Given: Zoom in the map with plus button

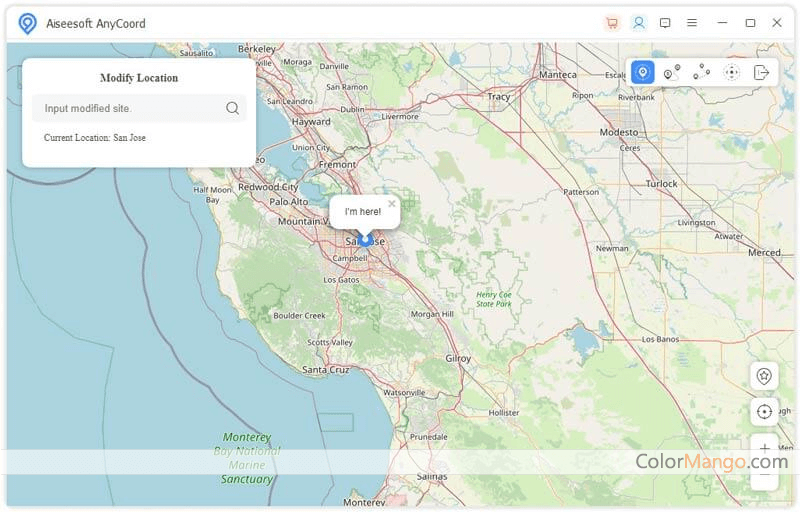Looking at the screenshot, I should coord(764,448).
